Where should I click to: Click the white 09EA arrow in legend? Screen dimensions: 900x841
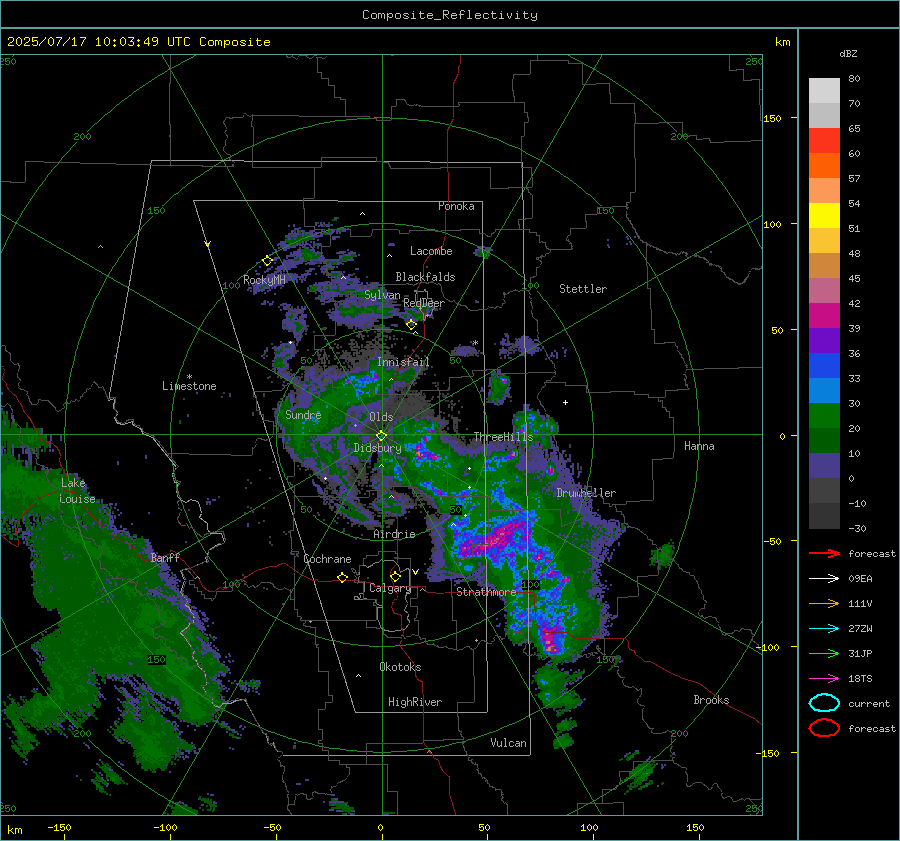click(x=824, y=578)
